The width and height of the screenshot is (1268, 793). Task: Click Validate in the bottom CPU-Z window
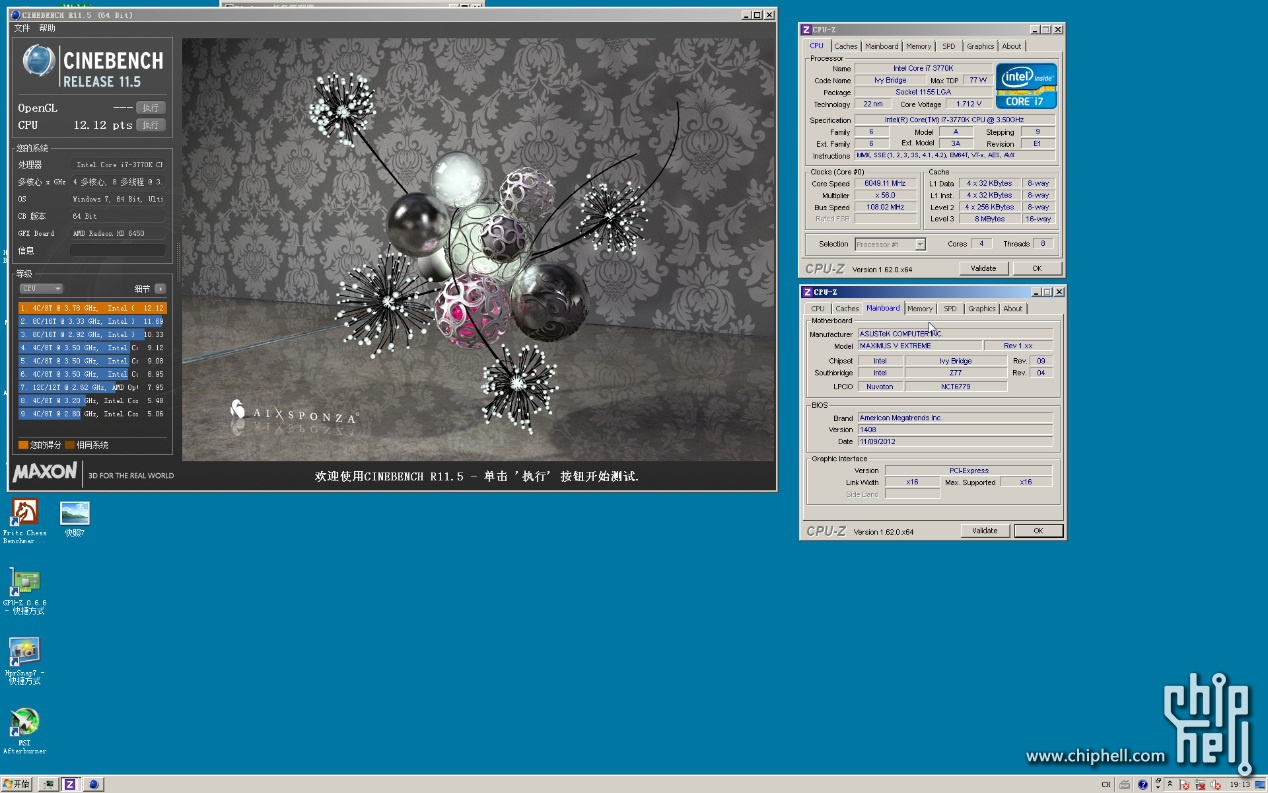[x=985, y=531]
